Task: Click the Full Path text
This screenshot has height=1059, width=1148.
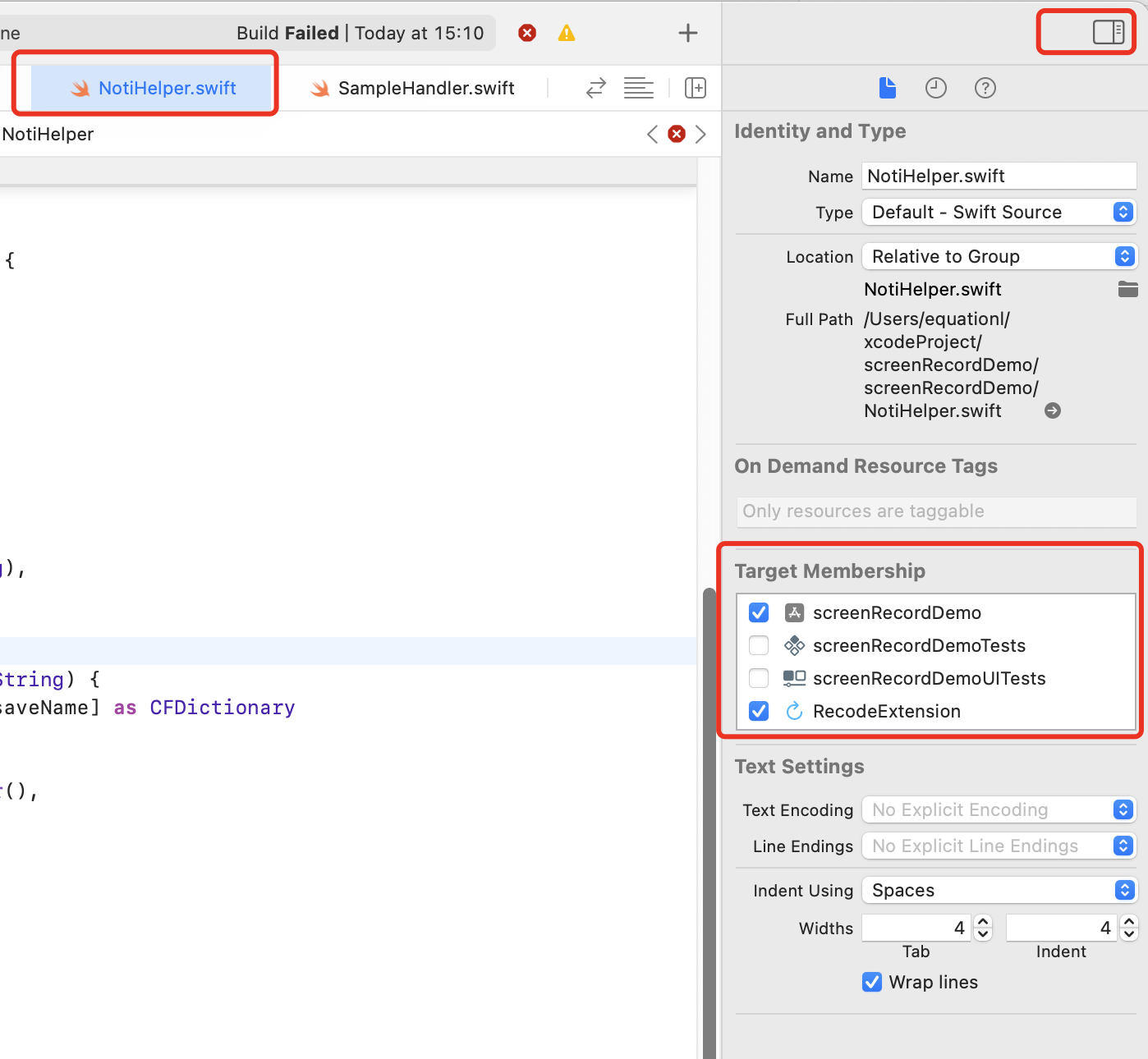Action: (x=952, y=364)
